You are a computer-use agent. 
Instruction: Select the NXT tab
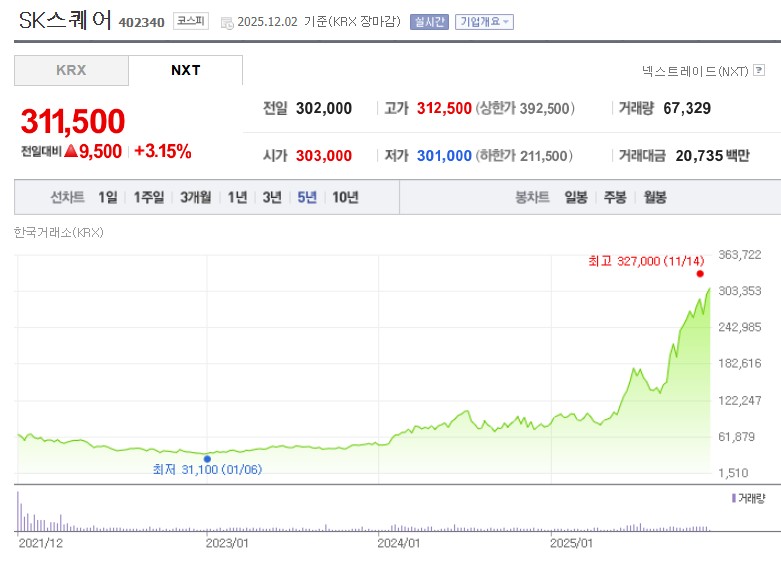[186, 70]
